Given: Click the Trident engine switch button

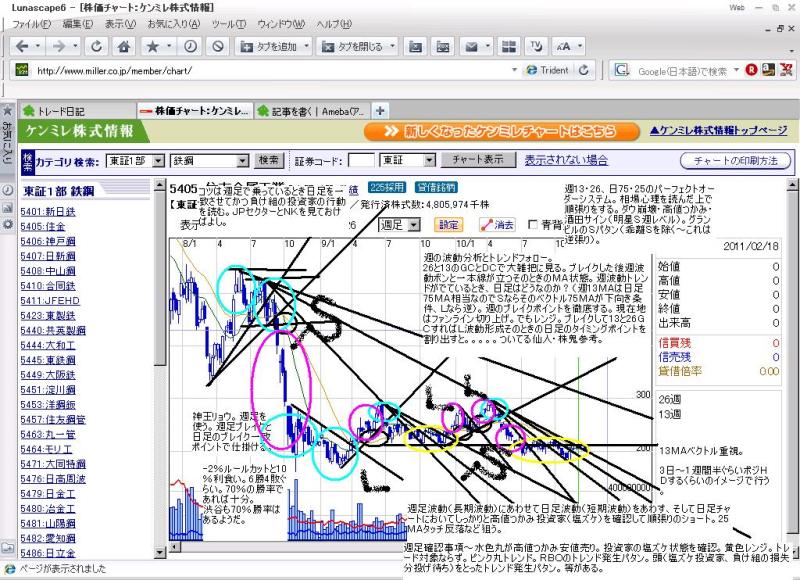Looking at the screenshot, I should (x=547, y=70).
